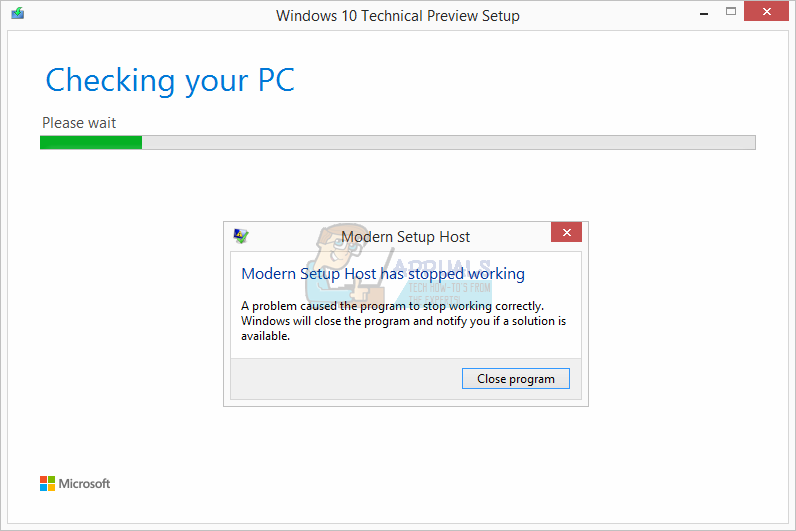The height and width of the screenshot is (531, 796).
Task: Click the Microsoft logo
Action: [75, 483]
